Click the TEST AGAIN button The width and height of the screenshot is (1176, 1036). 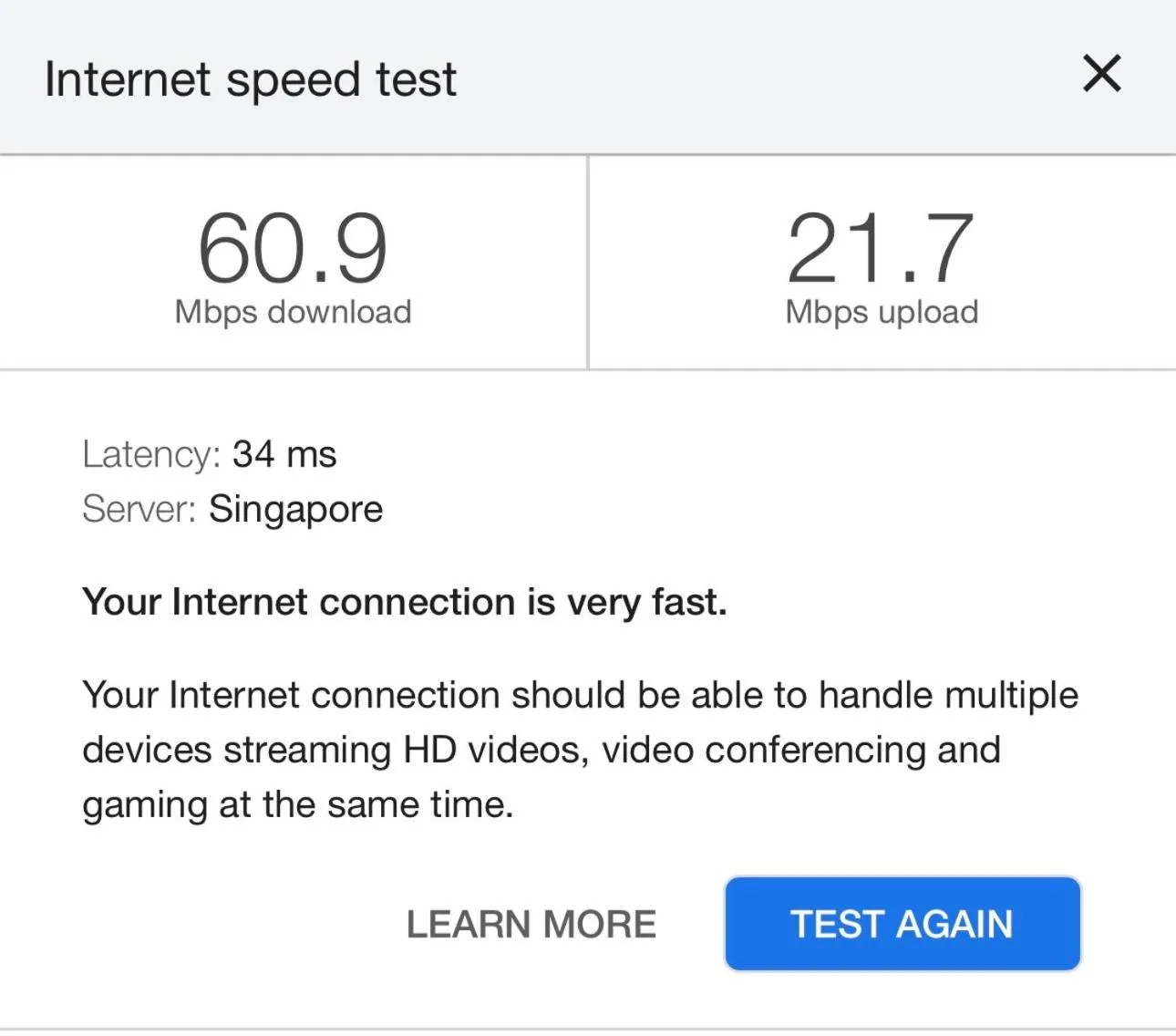tap(902, 924)
